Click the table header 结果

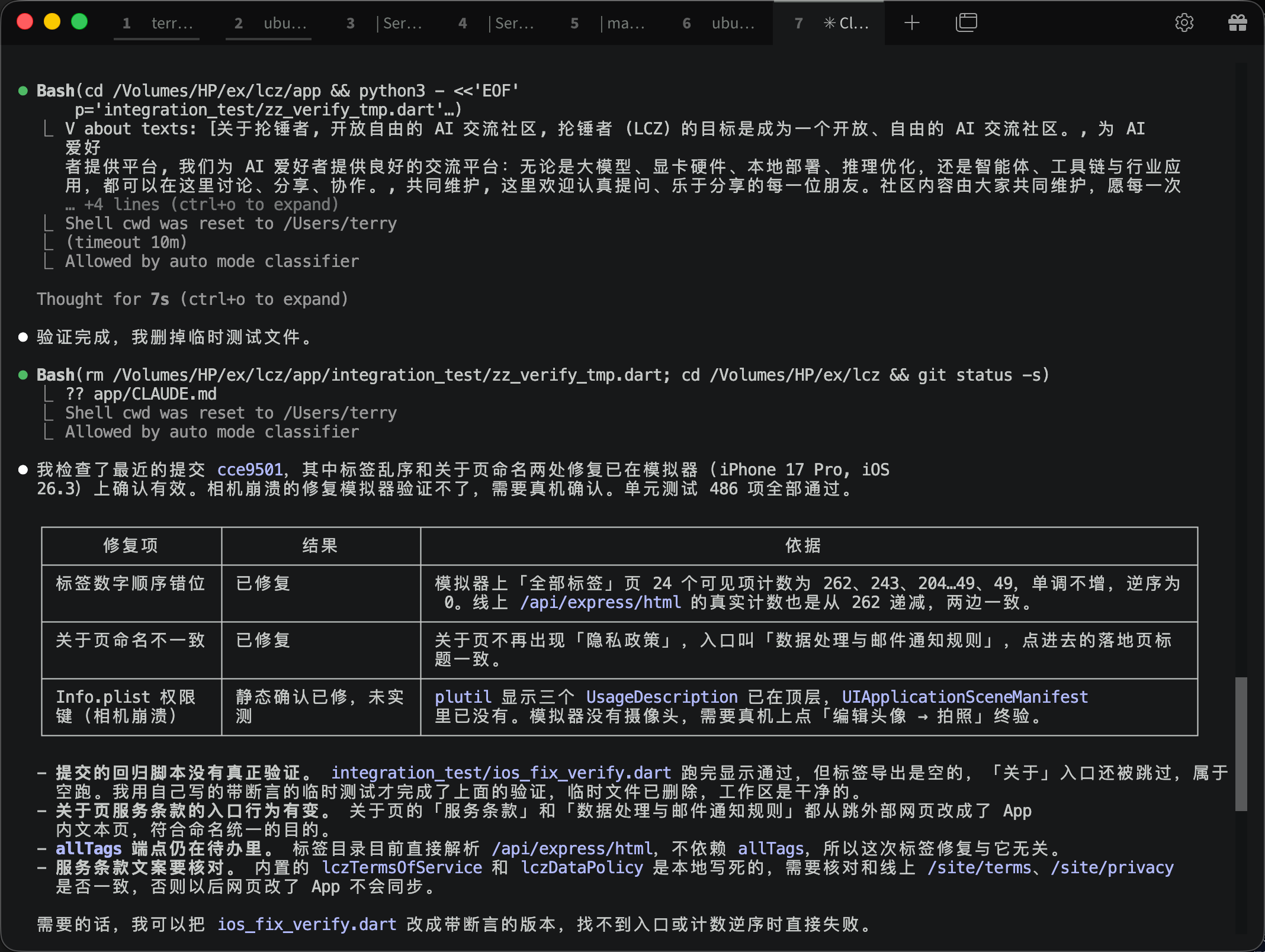(x=320, y=545)
